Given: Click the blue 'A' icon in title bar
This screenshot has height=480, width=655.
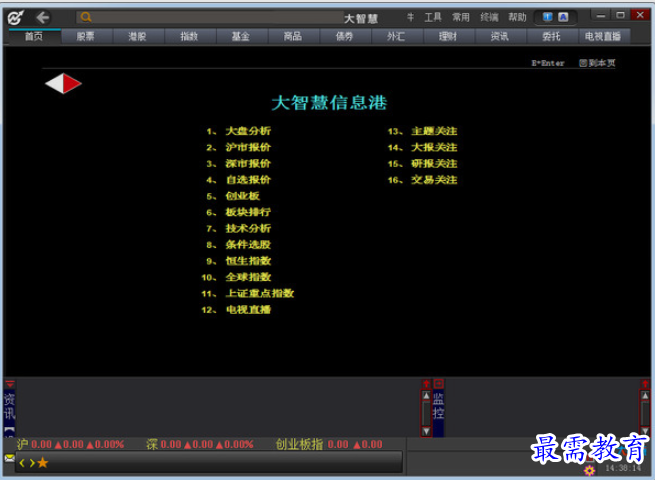Looking at the screenshot, I should click(x=563, y=17).
